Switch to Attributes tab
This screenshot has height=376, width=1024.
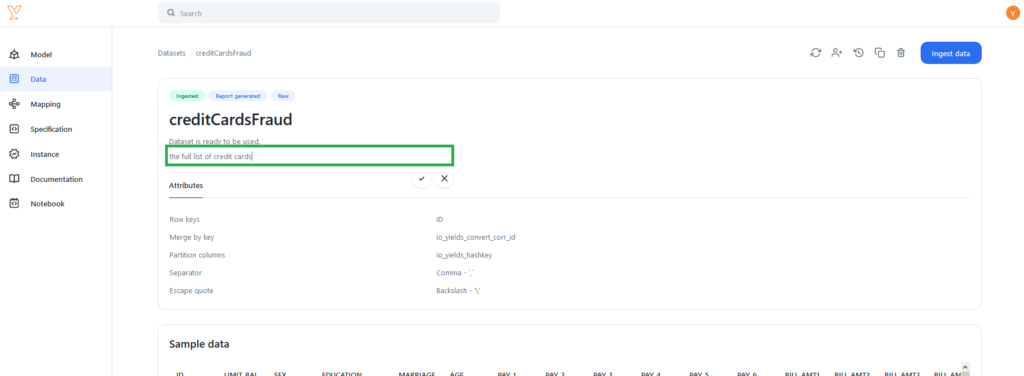[x=186, y=186]
